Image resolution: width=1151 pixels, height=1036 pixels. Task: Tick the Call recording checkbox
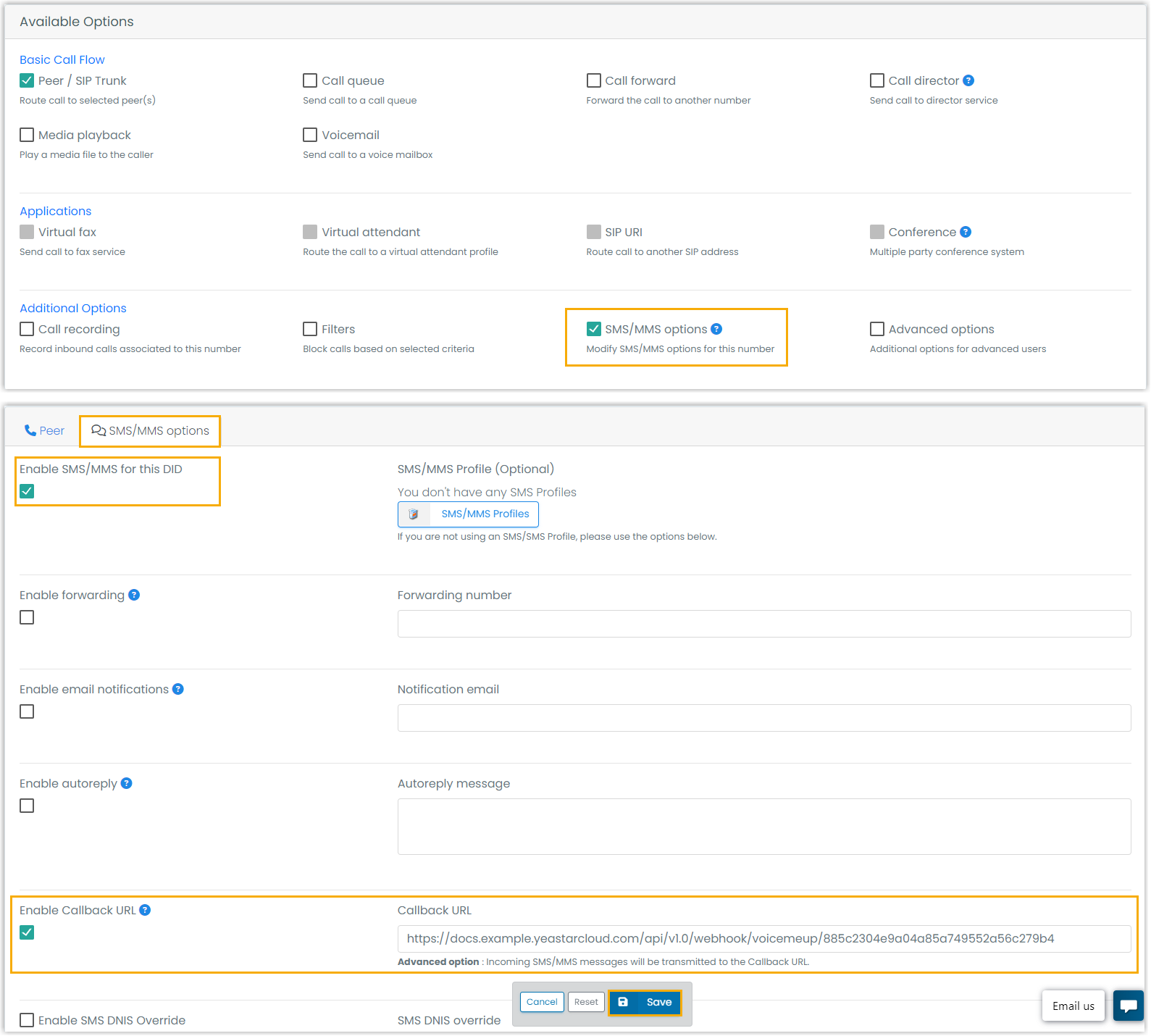tap(27, 329)
